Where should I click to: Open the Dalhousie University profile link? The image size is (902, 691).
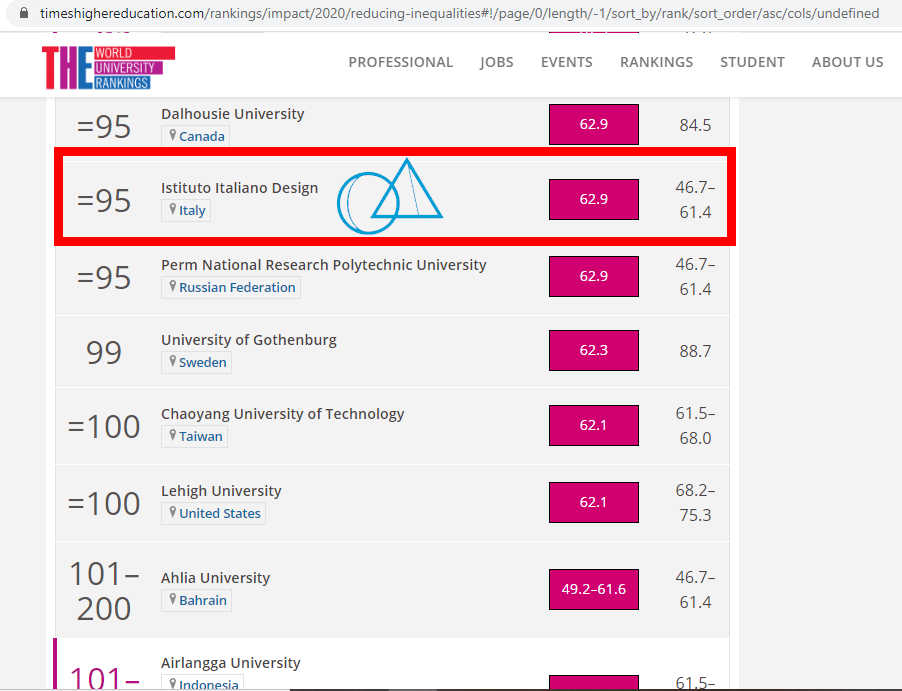232,114
